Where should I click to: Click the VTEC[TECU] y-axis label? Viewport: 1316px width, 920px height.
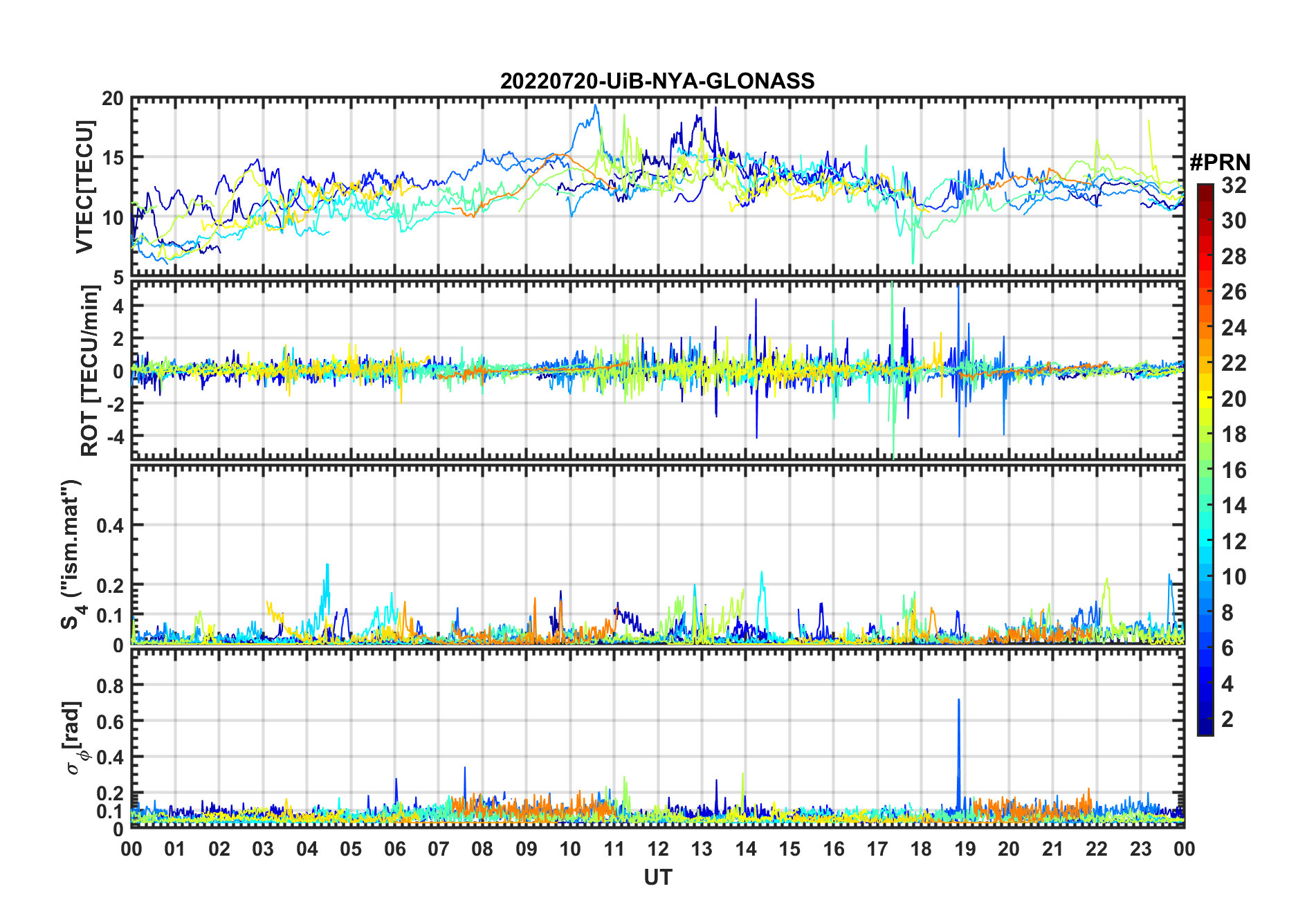tap(84, 187)
